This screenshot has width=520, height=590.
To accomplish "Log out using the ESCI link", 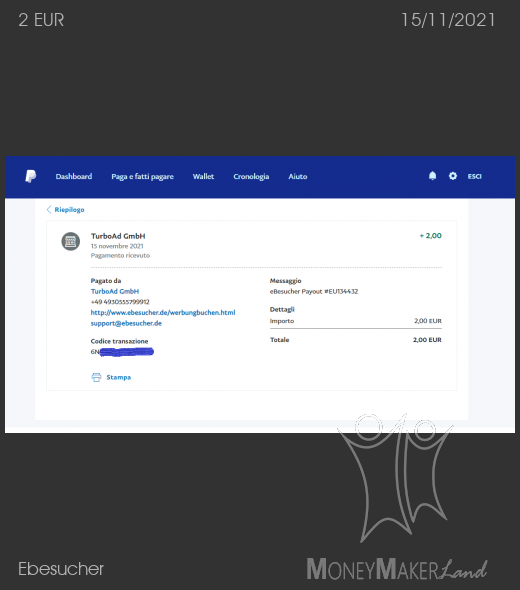I will (474, 176).
